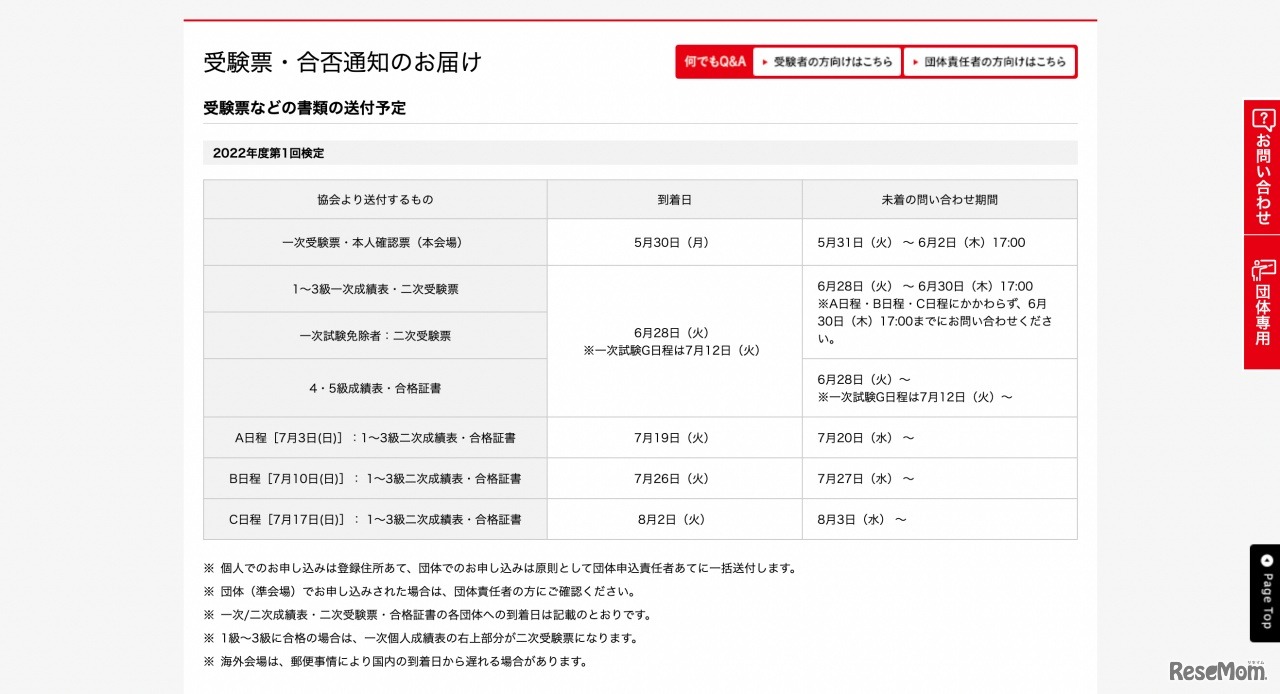1280x694 pixels.
Task: Select the instructor icon on 団体専用 sidebar tab
Action: [x=1262, y=268]
